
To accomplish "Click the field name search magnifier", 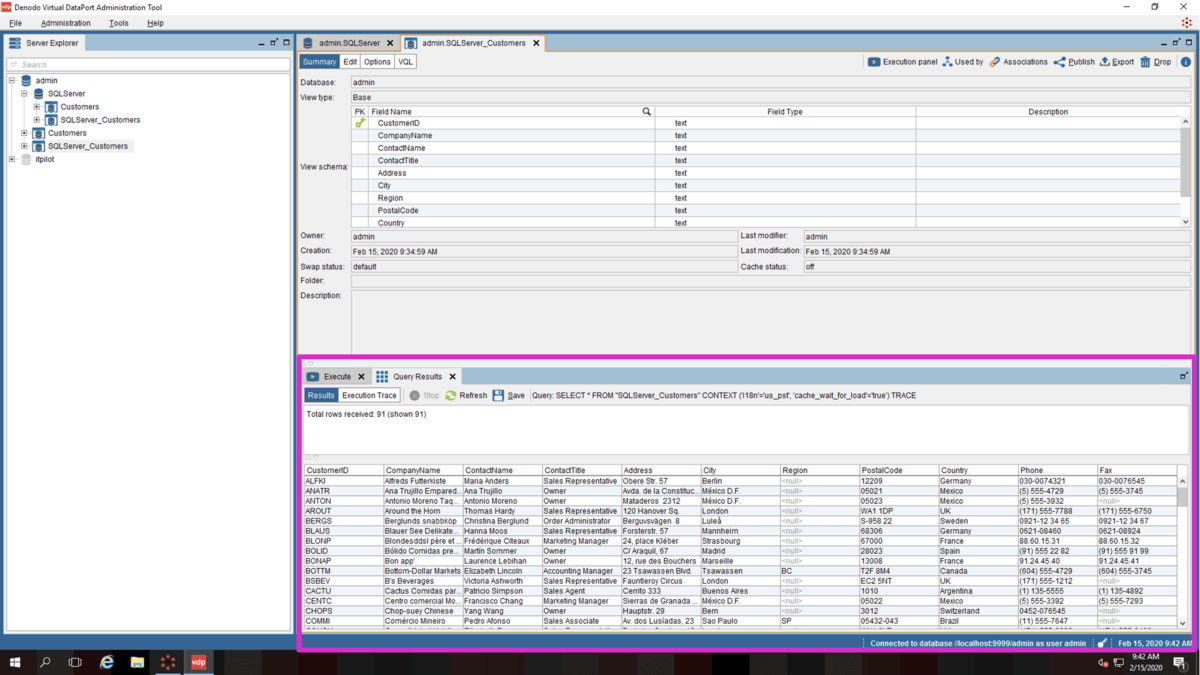I will coord(646,112).
